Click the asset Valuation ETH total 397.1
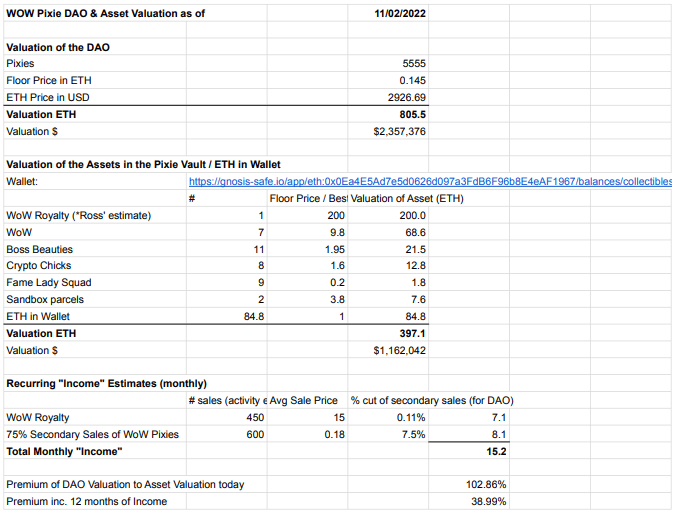 tap(413, 333)
